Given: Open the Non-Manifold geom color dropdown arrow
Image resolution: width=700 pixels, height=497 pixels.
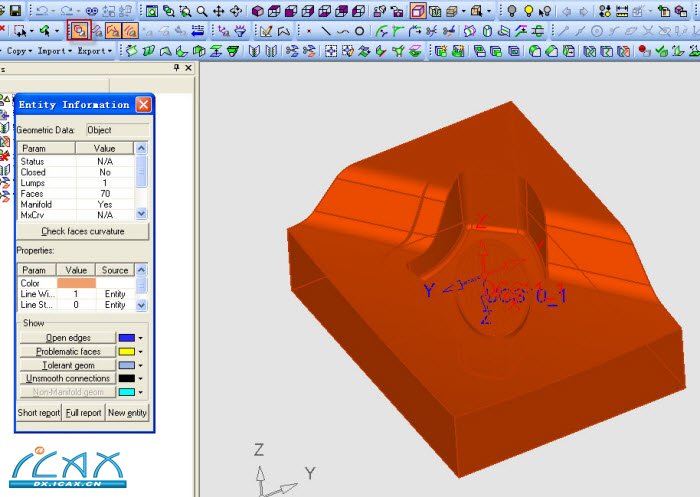Looking at the screenshot, I should coord(141,392).
